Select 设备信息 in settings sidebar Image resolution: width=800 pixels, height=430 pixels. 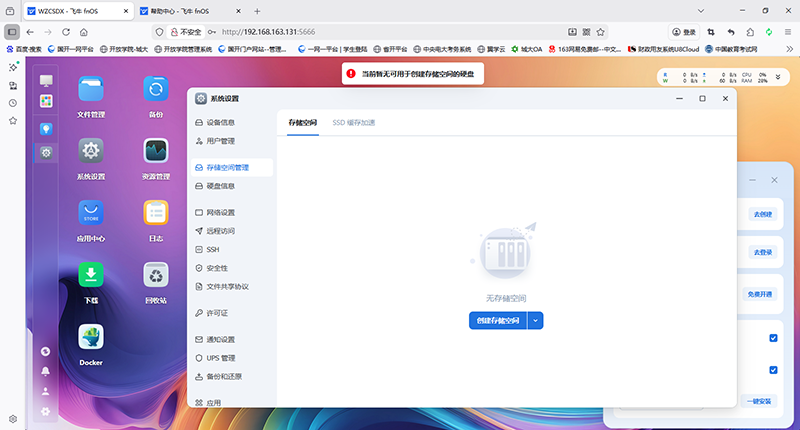[232, 122]
